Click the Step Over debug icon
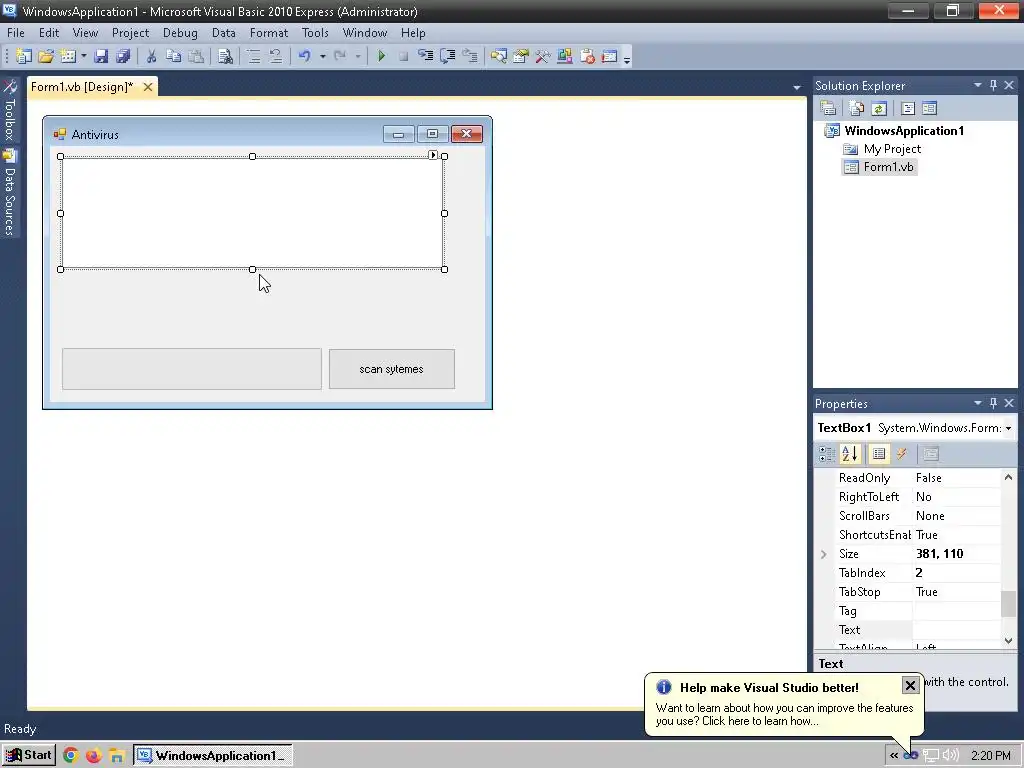 [447, 56]
